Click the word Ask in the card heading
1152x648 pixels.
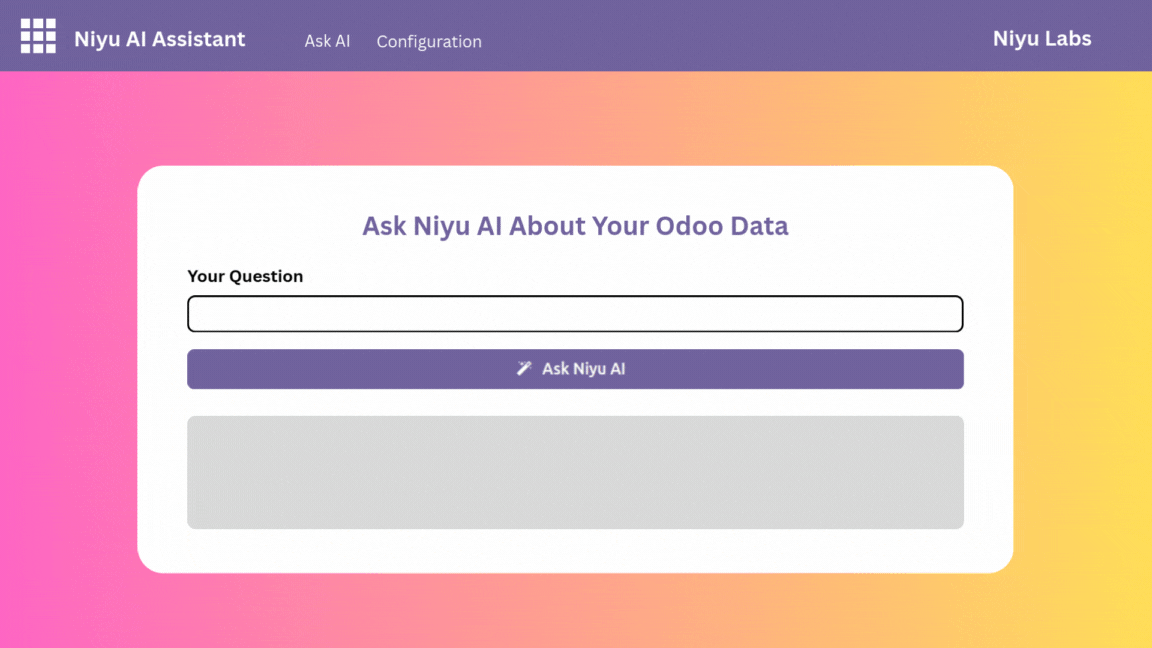tap(384, 226)
